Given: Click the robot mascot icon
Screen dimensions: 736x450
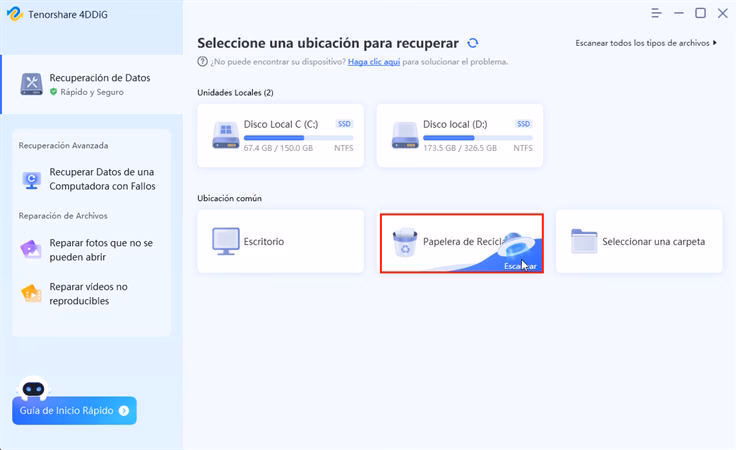Looking at the screenshot, I should pyautogui.click(x=33, y=388).
